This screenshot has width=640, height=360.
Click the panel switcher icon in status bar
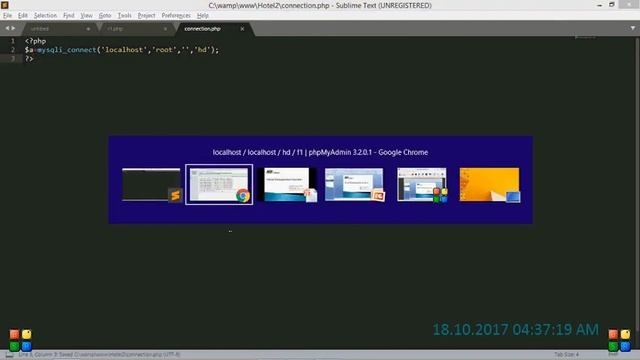pyautogui.click(x=9, y=355)
